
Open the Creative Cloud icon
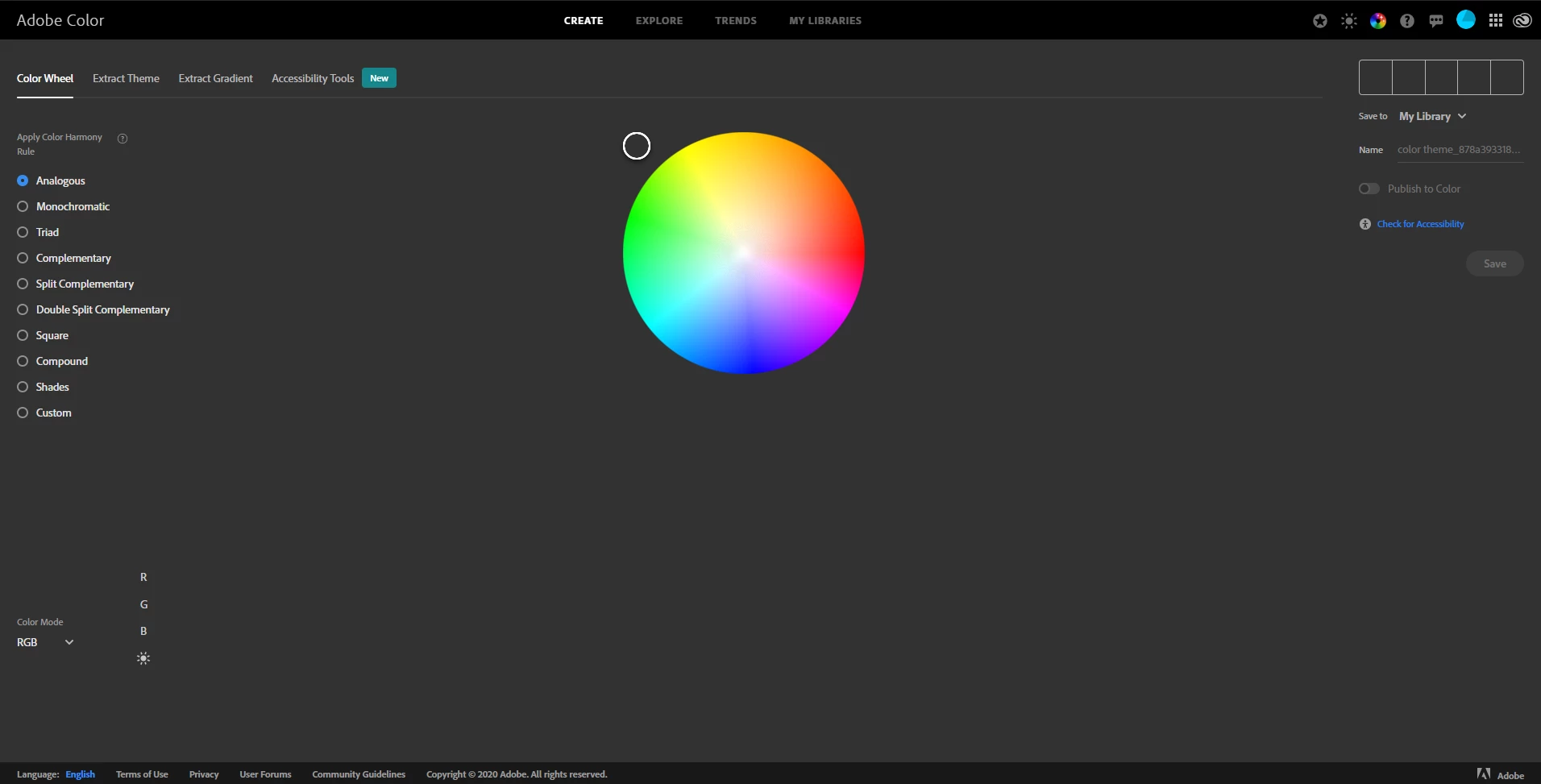point(1522,21)
